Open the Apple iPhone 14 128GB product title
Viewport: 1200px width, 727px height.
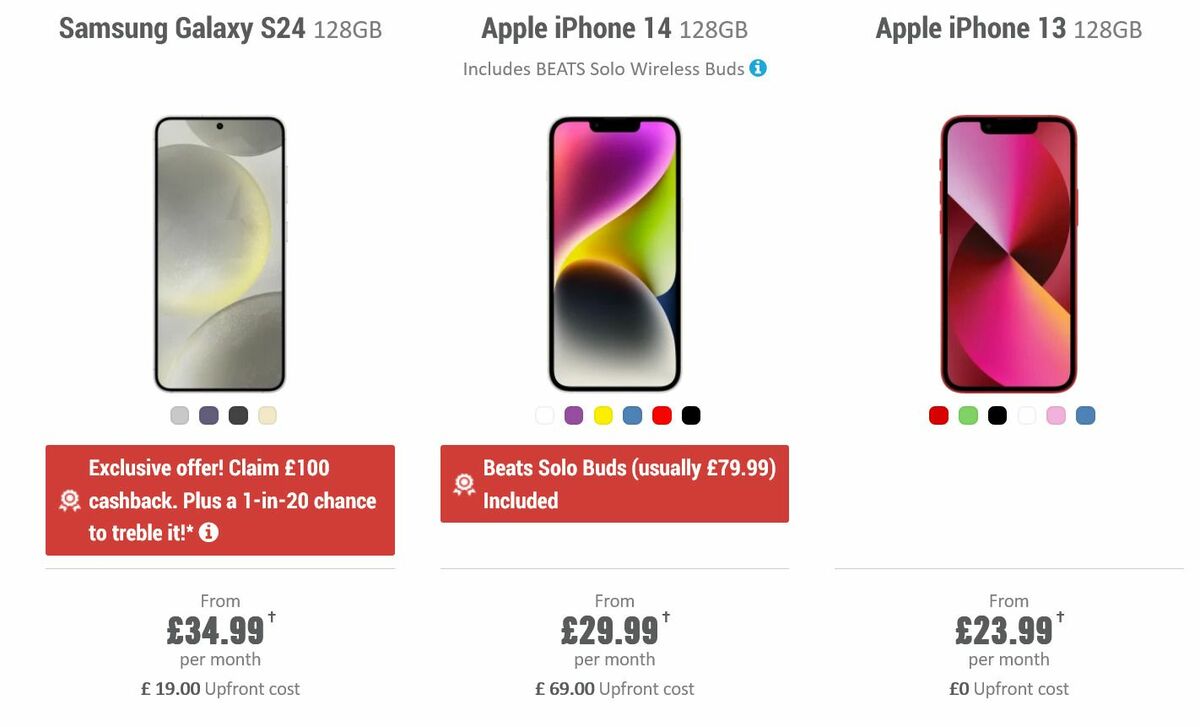point(614,28)
